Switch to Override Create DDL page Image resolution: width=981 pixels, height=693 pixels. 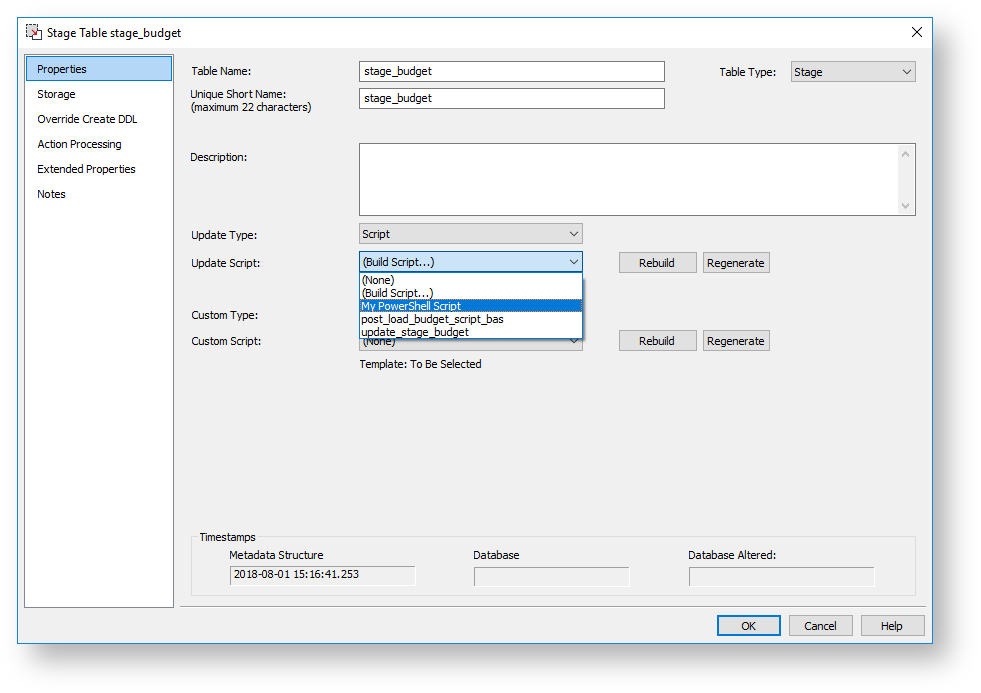click(87, 119)
